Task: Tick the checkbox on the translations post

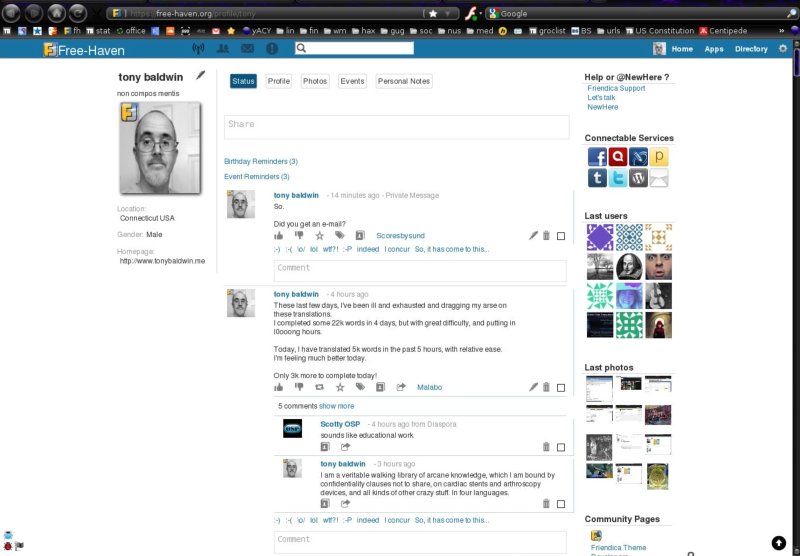Action: pos(561,387)
